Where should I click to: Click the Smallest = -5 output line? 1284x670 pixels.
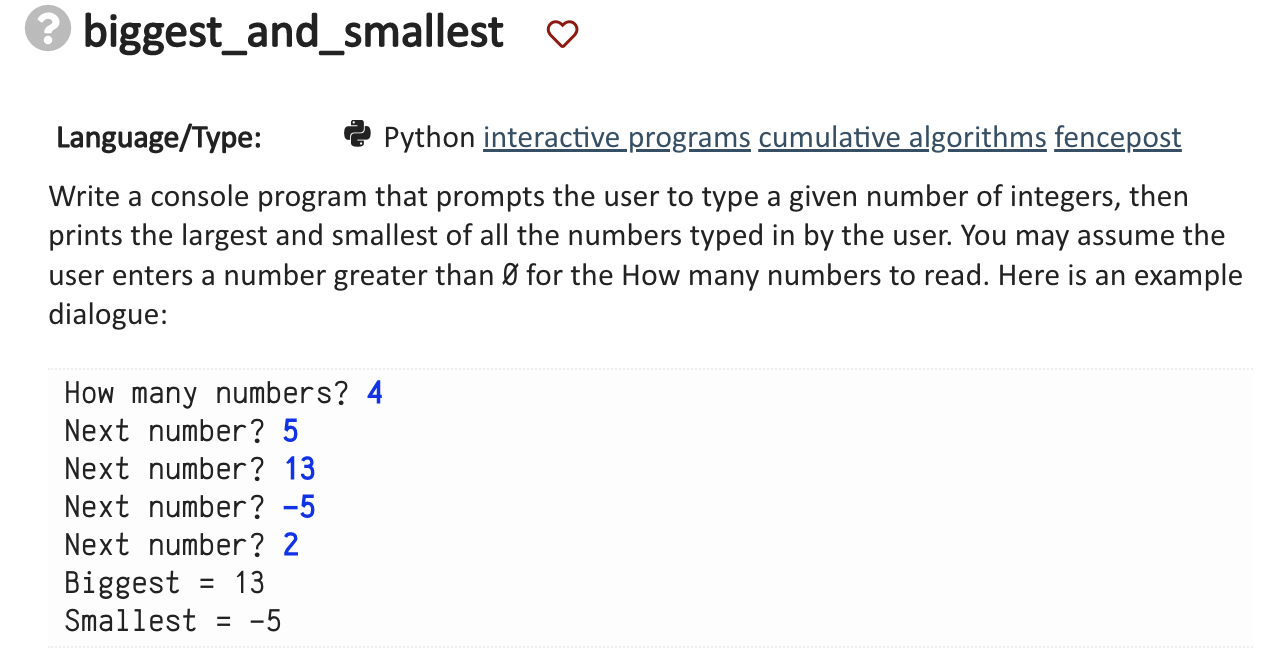click(x=171, y=620)
